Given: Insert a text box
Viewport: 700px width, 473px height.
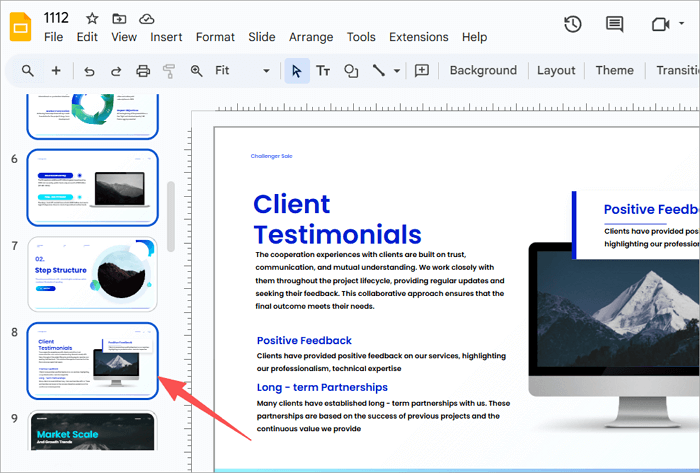Looking at the screenshot, I should 323,71.
